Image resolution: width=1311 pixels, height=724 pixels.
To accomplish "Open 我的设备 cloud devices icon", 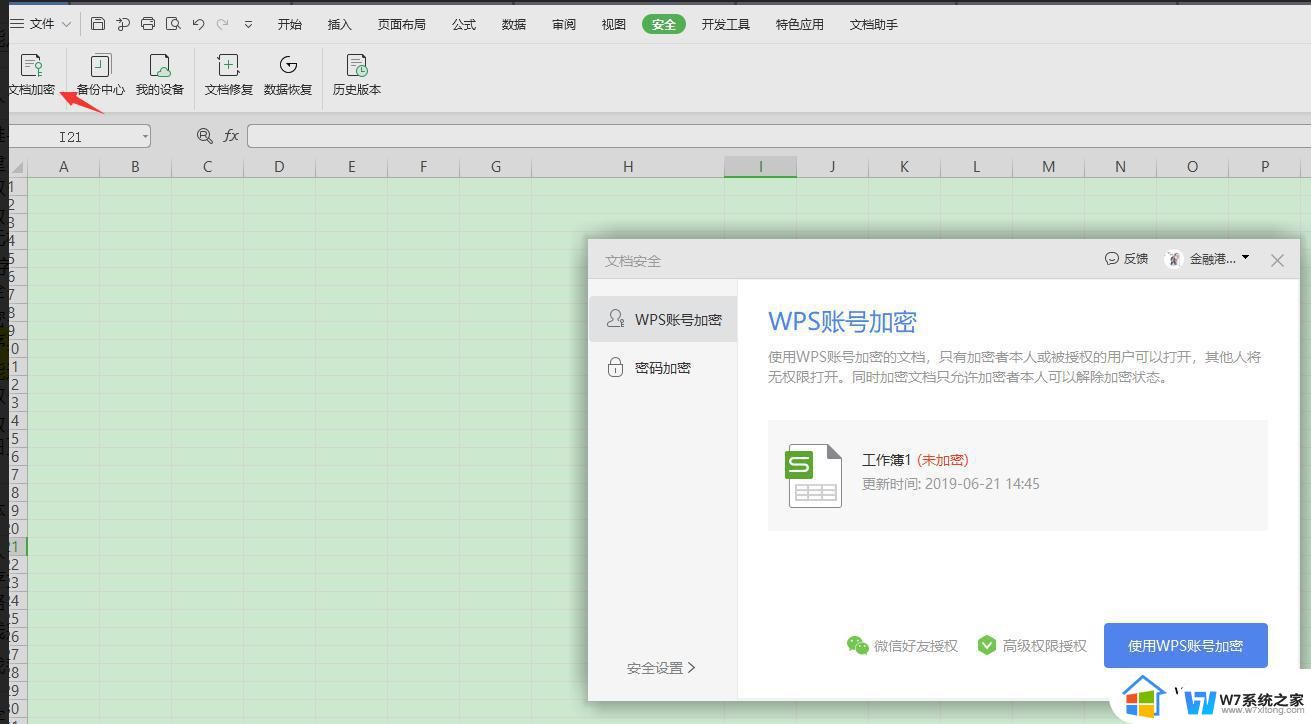I will pos(160,66).
